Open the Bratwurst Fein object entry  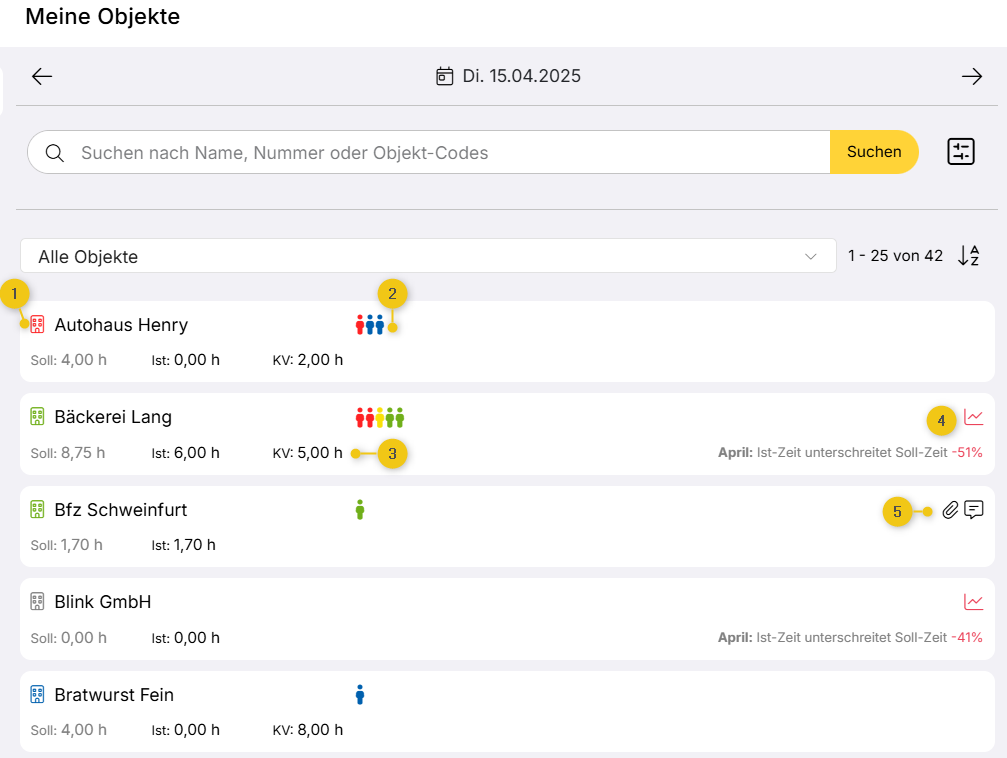point(114,695)
